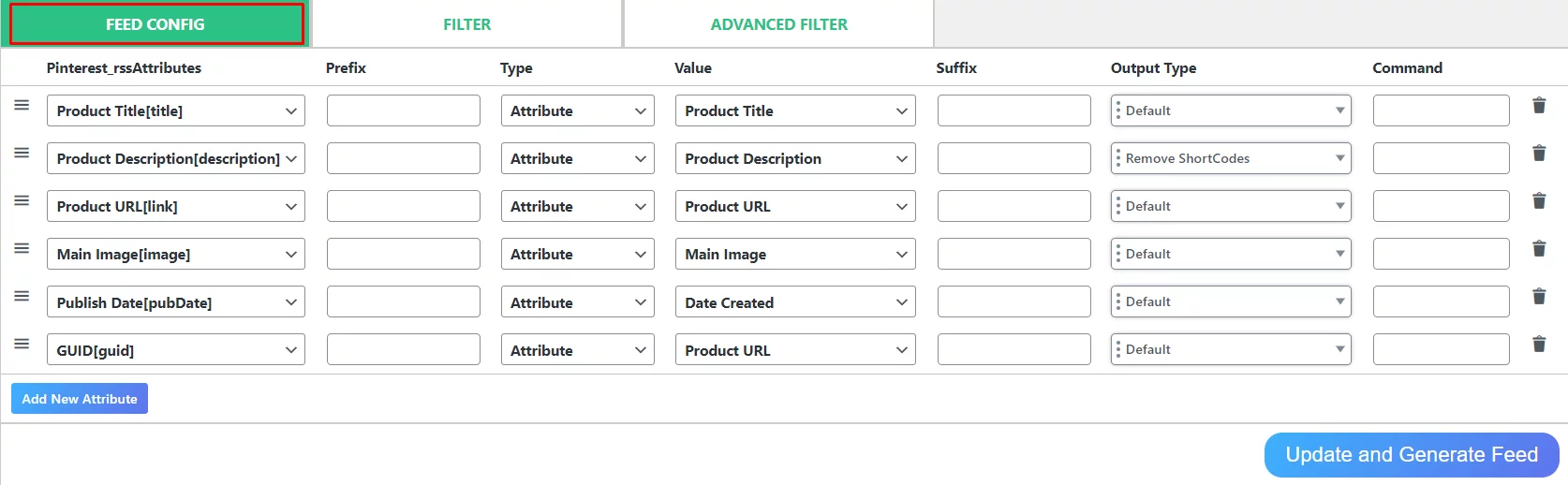Viewport: 1568px width, 485px height.
Task: Click reorder handle of Main Image row
Action: coord(22,249)
